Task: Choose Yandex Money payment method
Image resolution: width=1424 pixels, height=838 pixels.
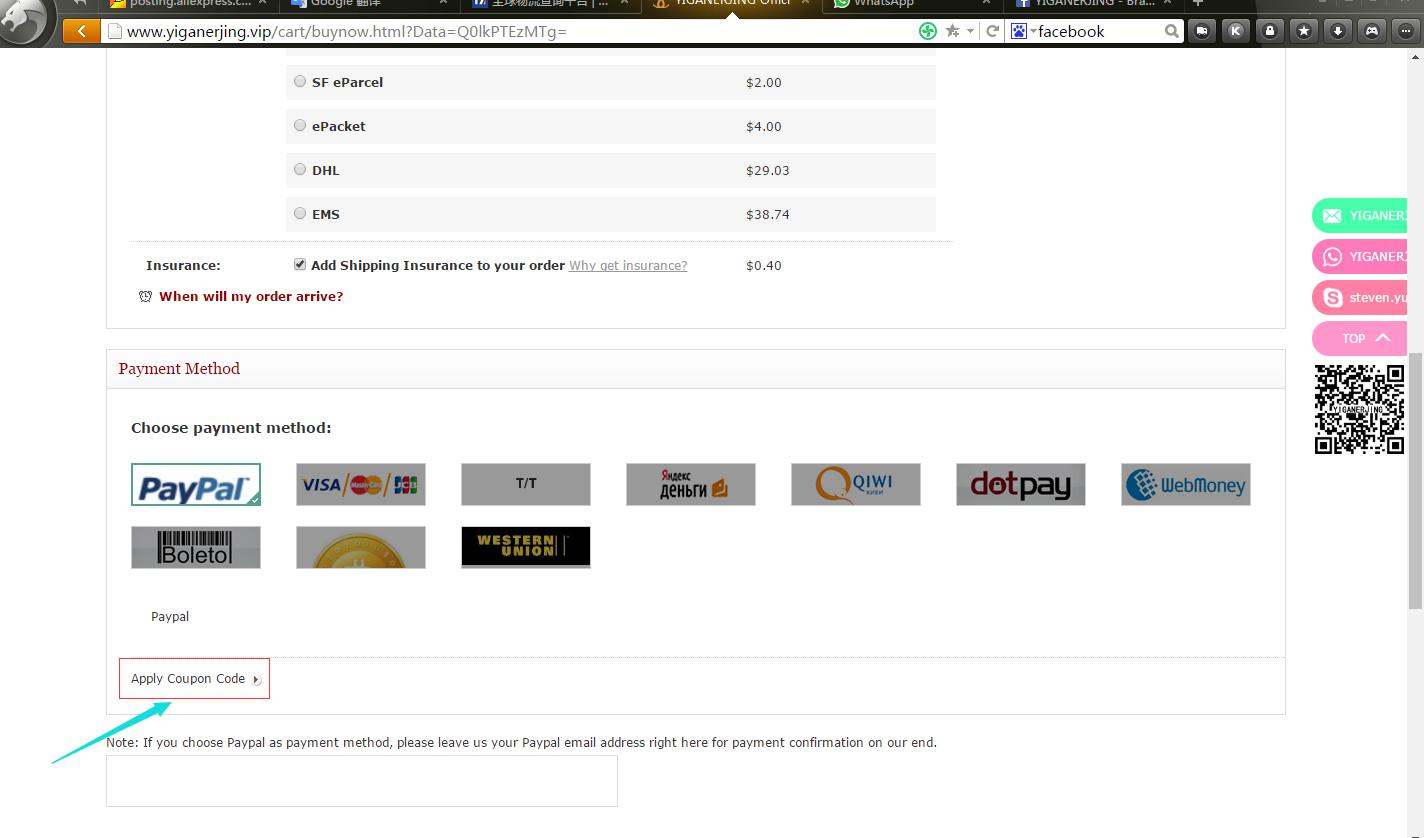Action: 691,484
